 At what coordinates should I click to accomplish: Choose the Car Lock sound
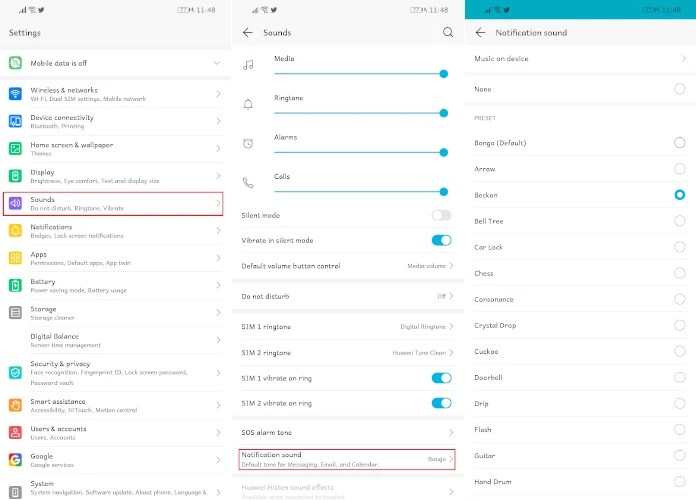[679, 247]
